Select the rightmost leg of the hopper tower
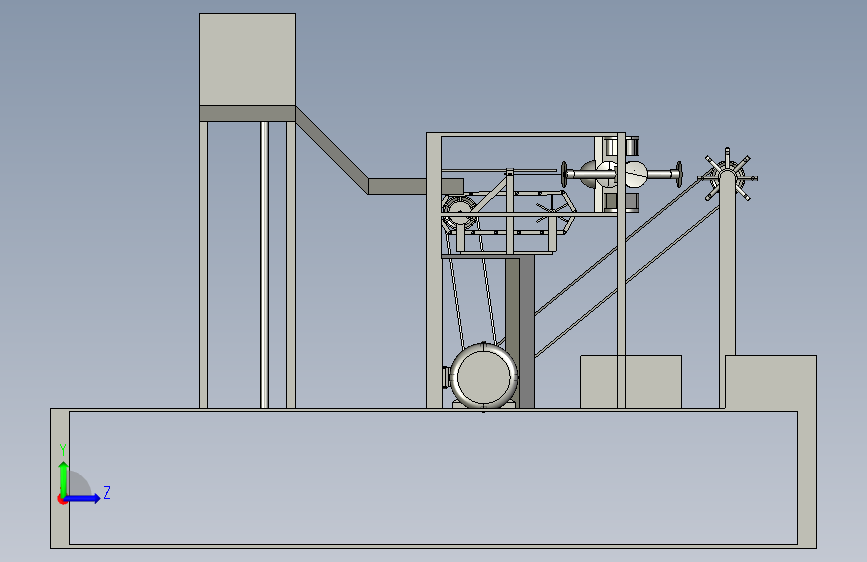The height and width of the screenshot is (562, 867). tap(291, 265)
